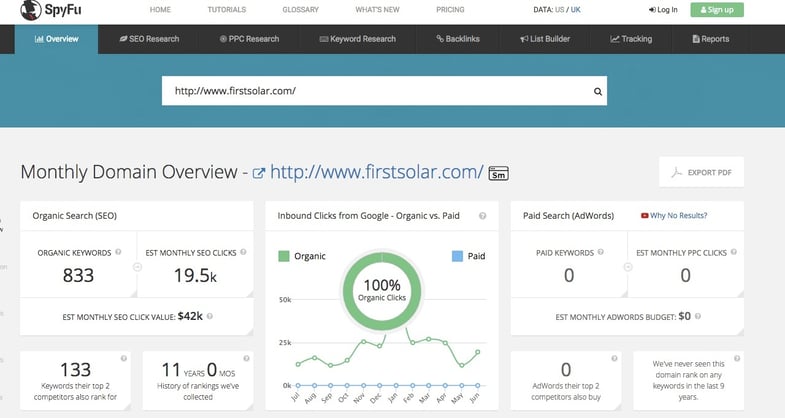785x418 pixels.
Task: Click help icon next to Organic Search (SEO)
Action: pyautogui.click(x=243, y=215)
